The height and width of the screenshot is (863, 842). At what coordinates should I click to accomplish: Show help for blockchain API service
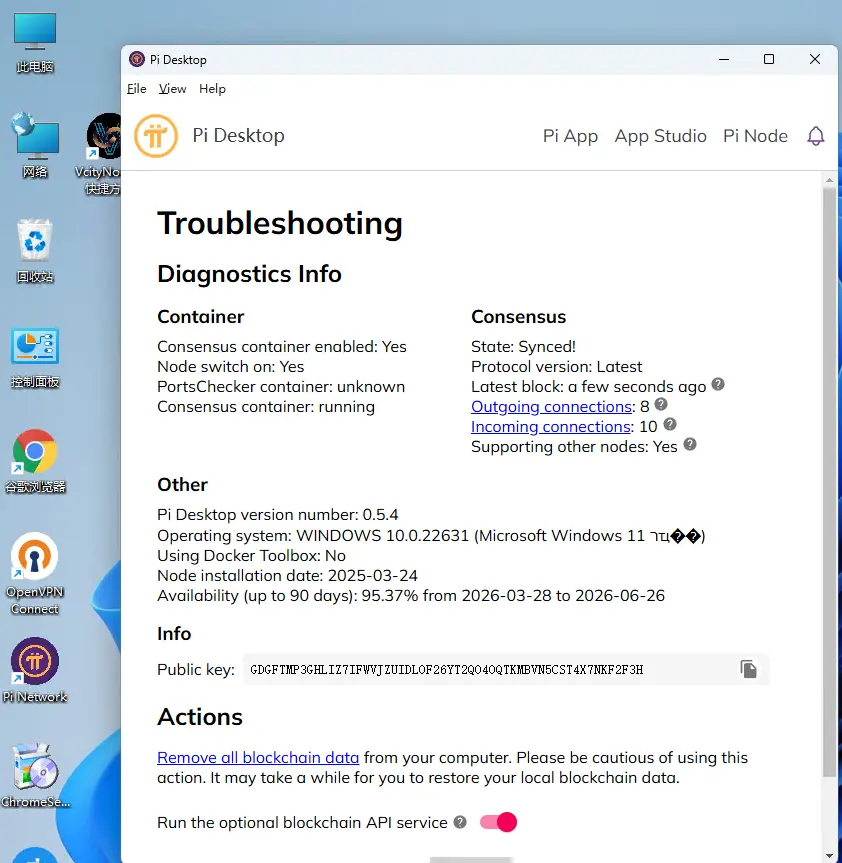[460, 822]
